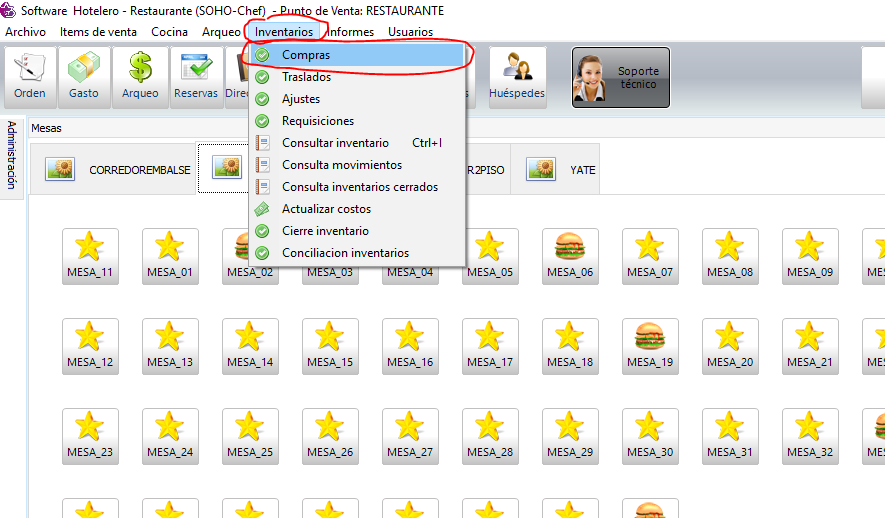
Task: Switch to CORREDOREMBALSE area tab
Action: pyautogui.click(x=119, y=169)
